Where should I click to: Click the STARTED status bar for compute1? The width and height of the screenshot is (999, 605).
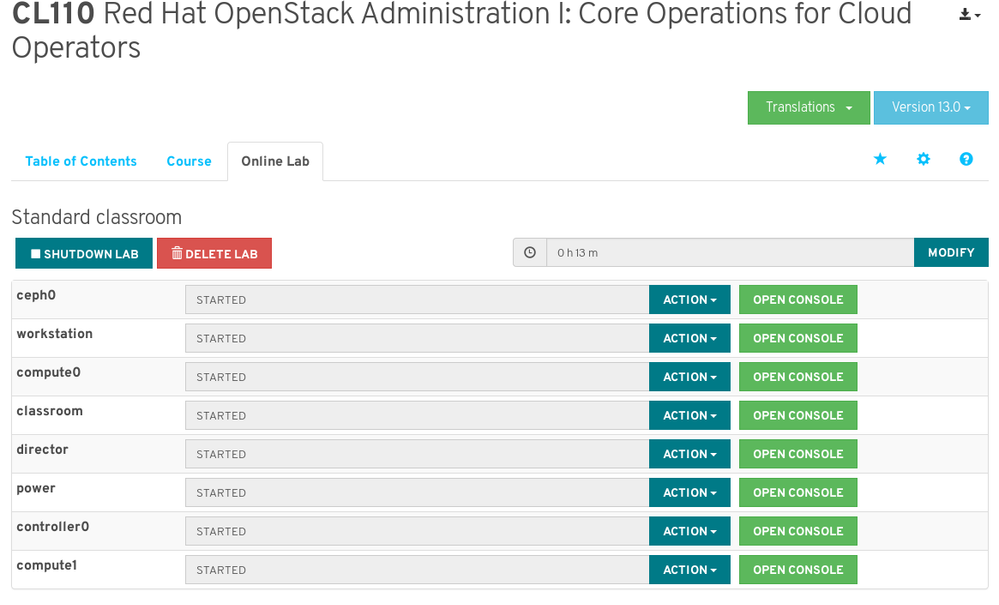(416, 570)
